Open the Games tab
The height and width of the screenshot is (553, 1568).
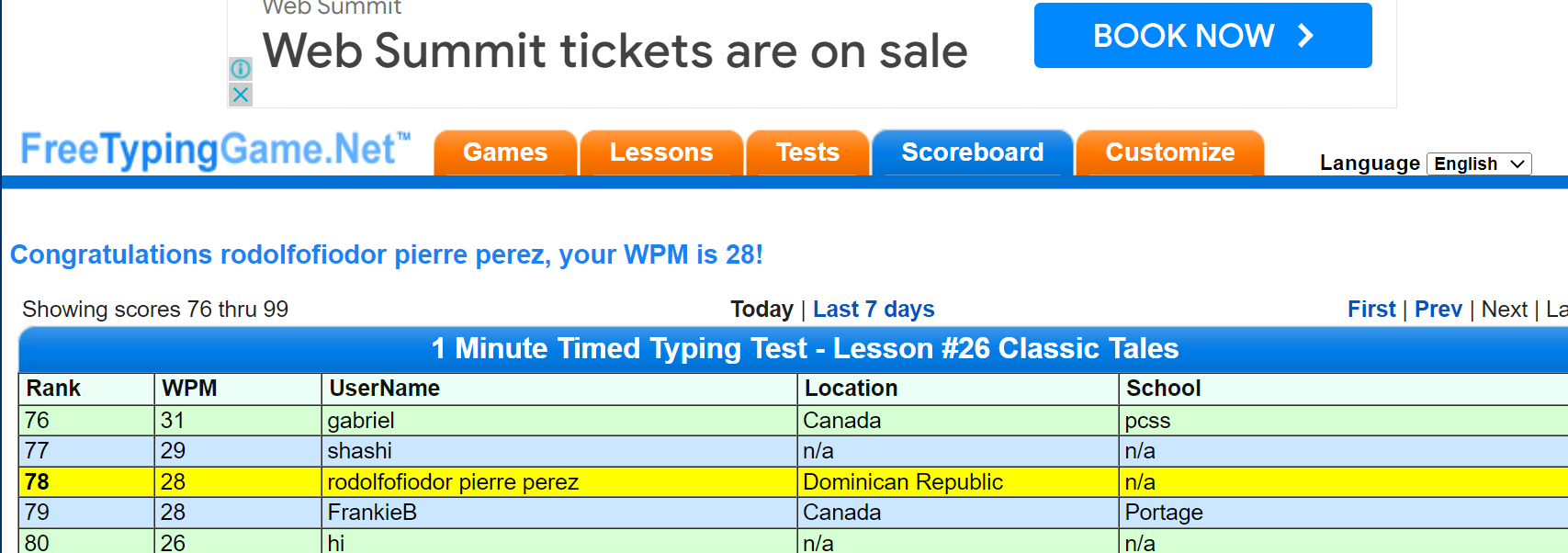[x=505, y=152]
